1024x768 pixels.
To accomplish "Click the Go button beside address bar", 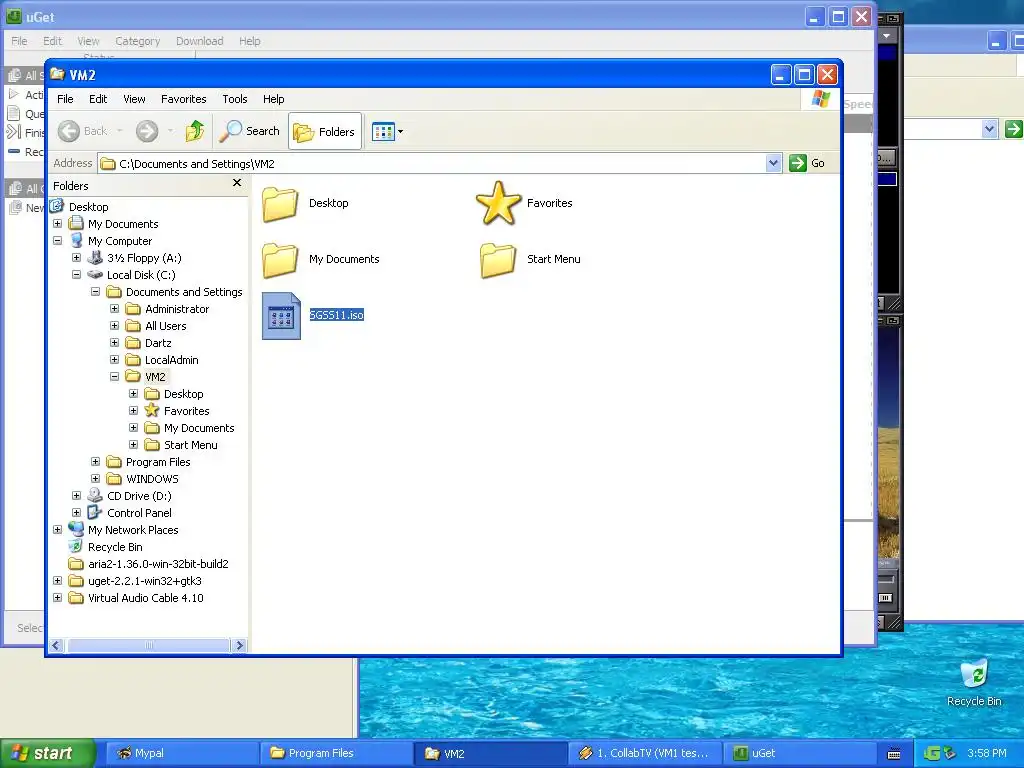I will [x=807, y=163].
